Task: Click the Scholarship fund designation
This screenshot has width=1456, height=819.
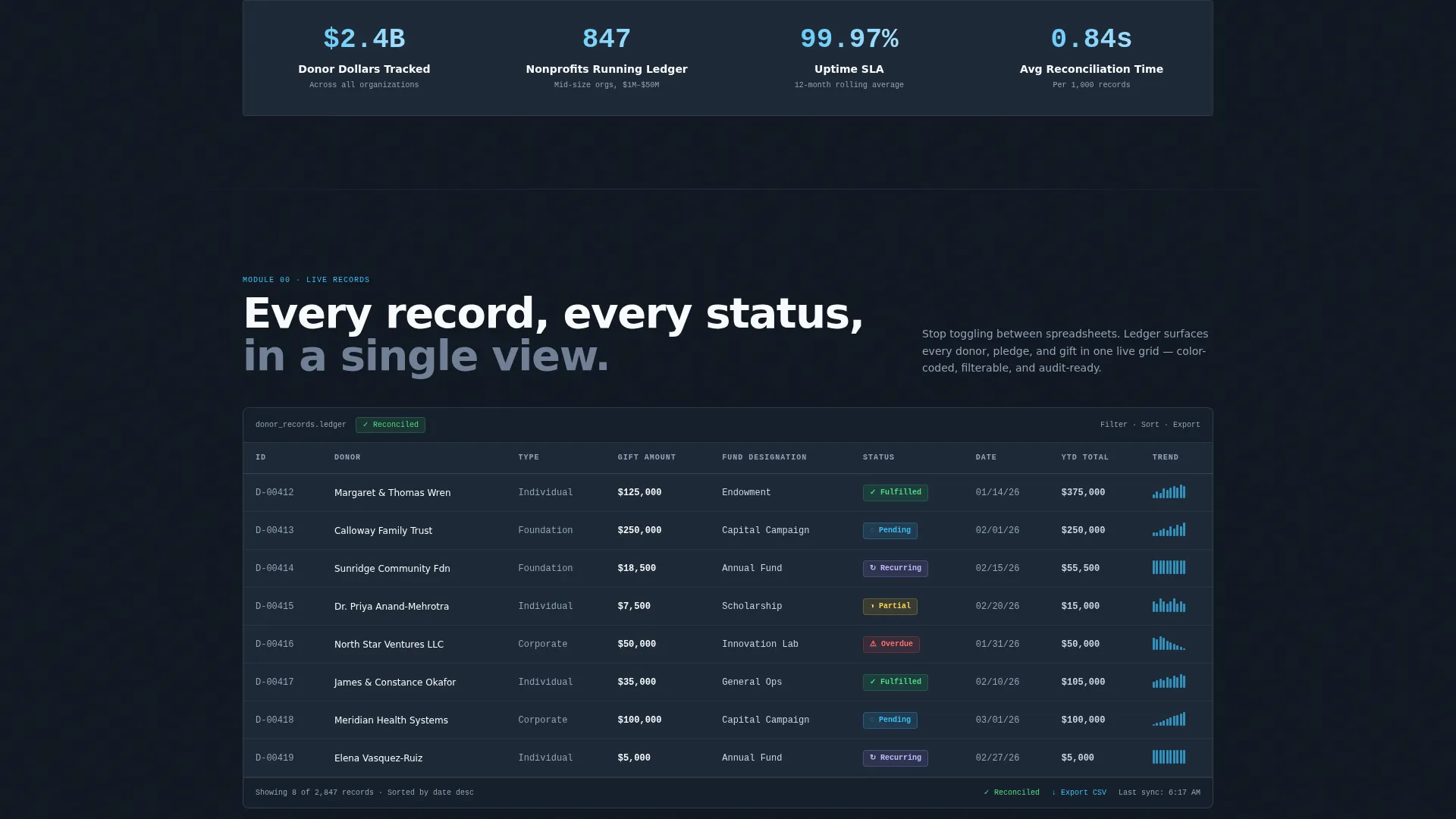Action: (x=752, y=607)
